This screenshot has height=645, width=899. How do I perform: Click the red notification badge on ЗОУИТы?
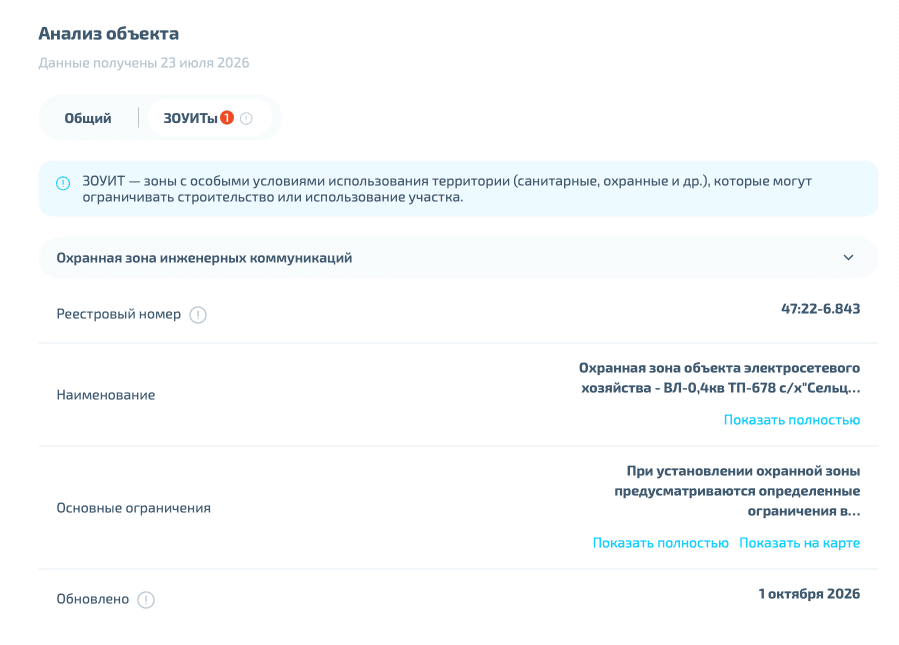coord(227,118)
